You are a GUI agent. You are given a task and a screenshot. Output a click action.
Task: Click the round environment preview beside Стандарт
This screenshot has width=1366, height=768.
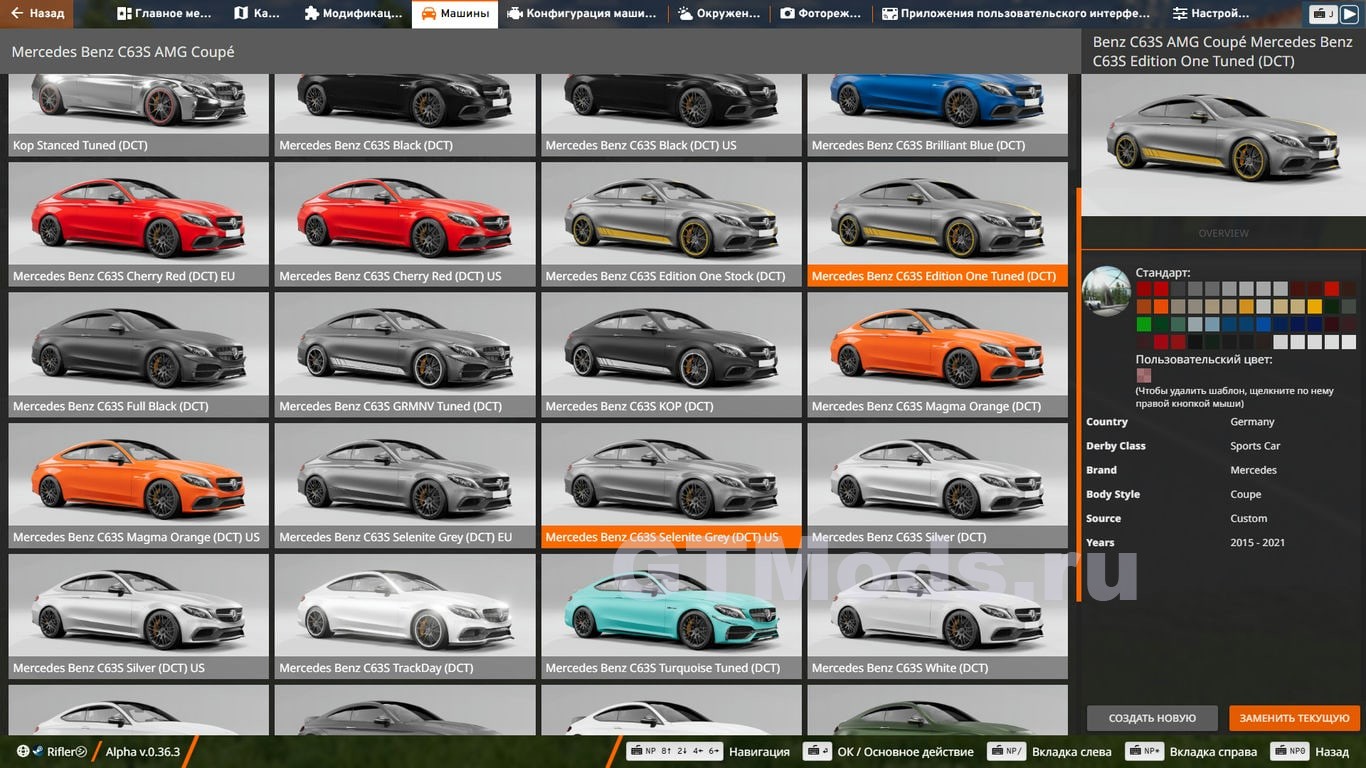[x=1107, y=291]
